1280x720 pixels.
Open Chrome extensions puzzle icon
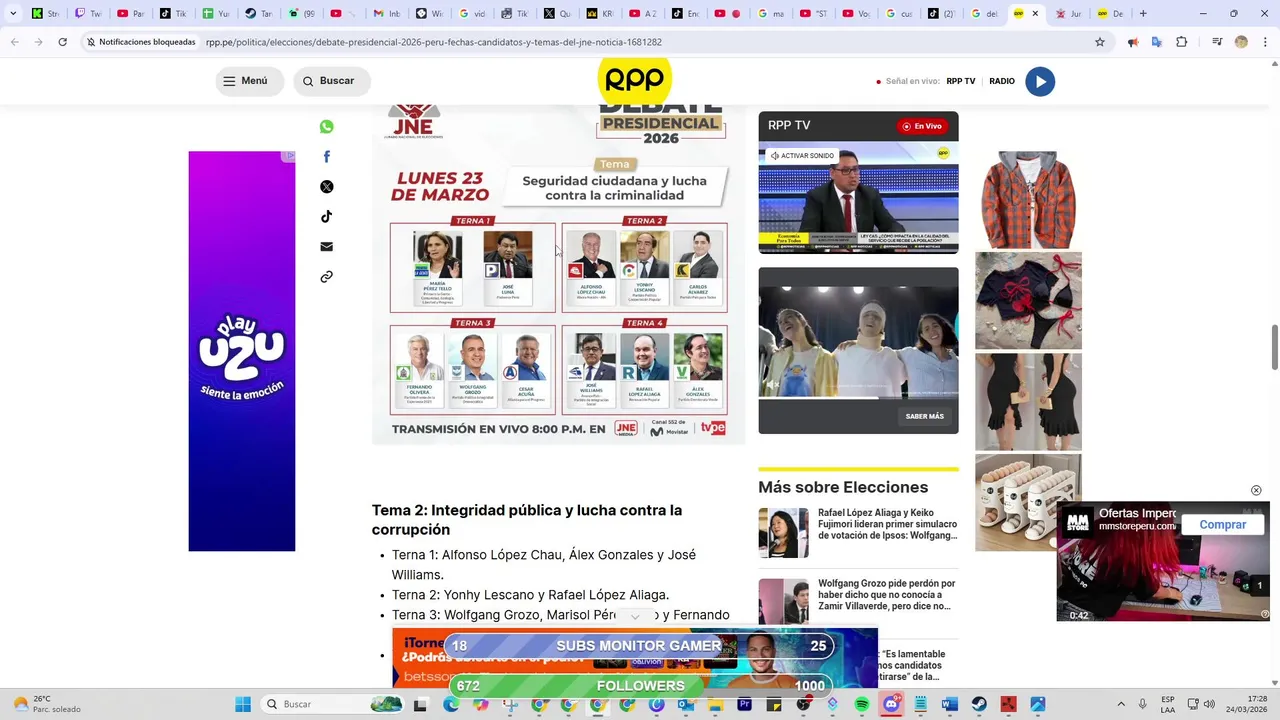coord(1182,42)
